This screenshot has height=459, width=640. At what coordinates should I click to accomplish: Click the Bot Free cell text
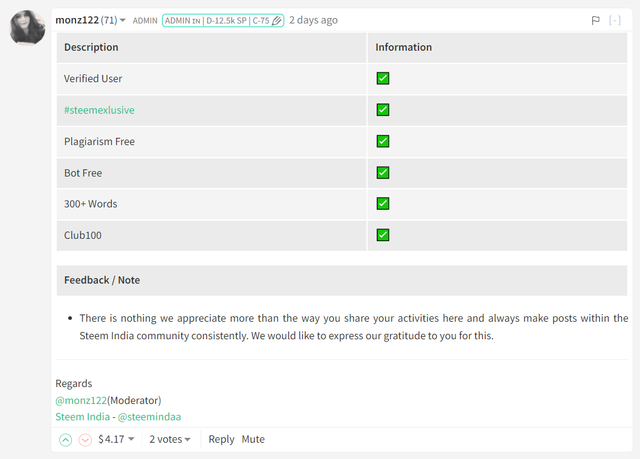click(83, 173)
